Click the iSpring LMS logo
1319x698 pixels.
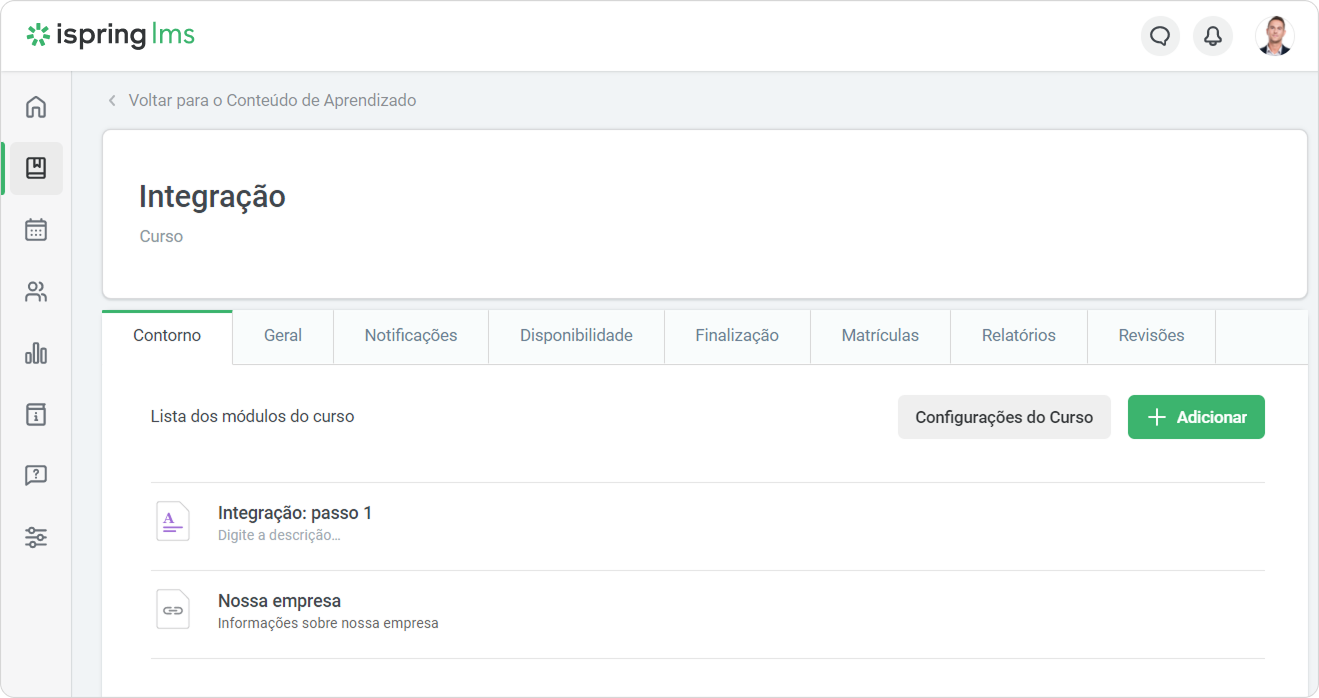pyautogui.click(x=111, y=36)
